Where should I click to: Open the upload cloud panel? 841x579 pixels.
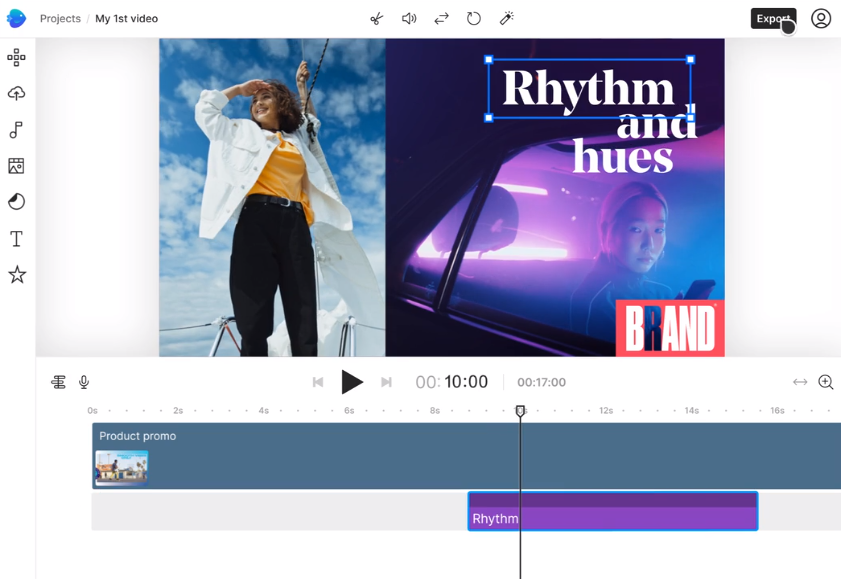(x=16, y=93)
